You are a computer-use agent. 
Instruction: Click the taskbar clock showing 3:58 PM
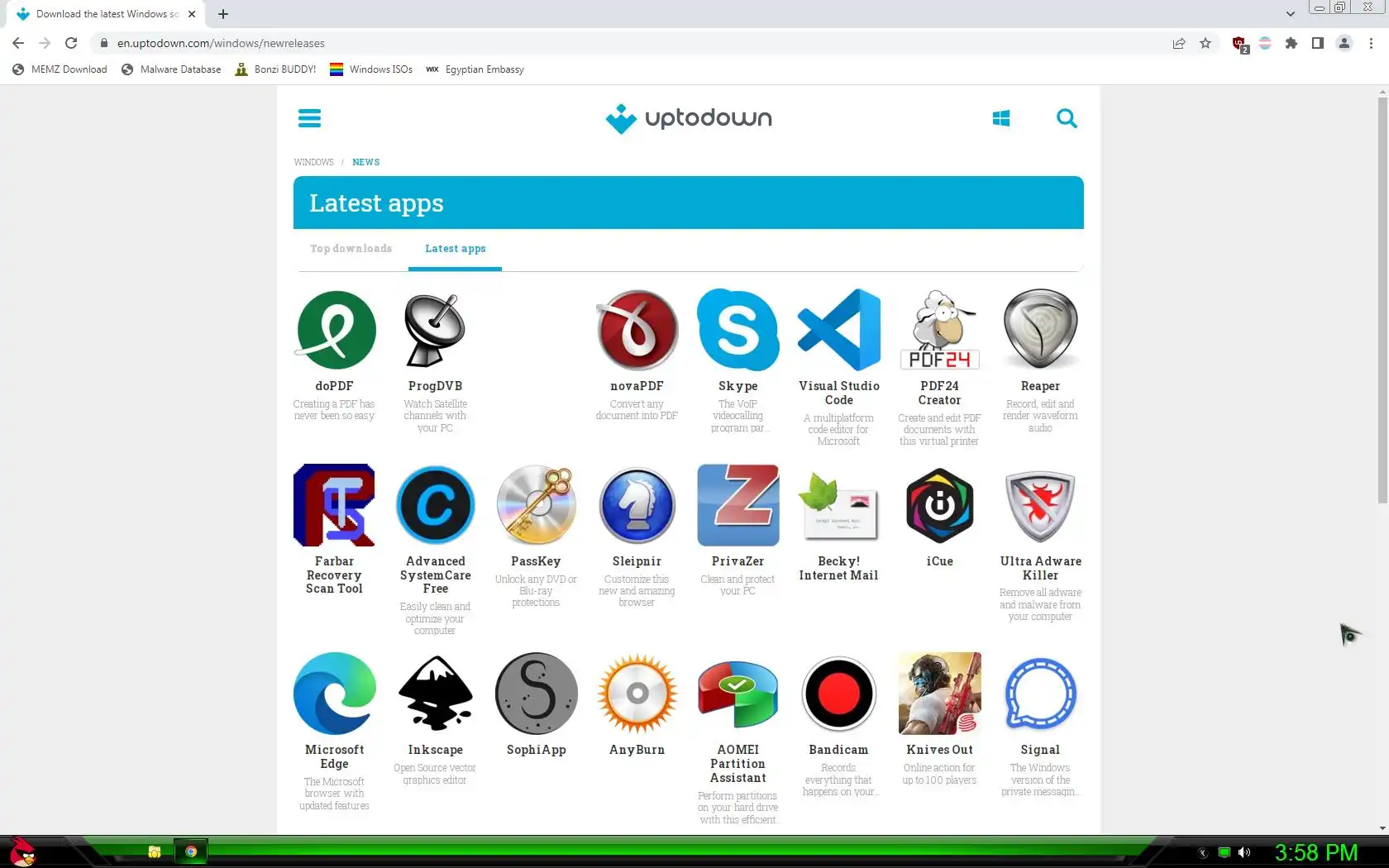[1316, 852]
